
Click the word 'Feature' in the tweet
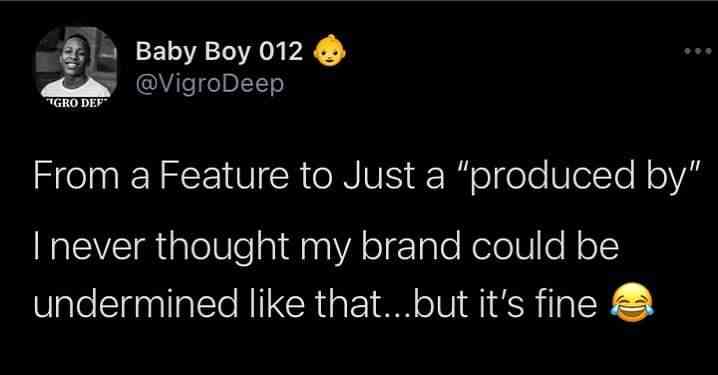coord(224,176)
